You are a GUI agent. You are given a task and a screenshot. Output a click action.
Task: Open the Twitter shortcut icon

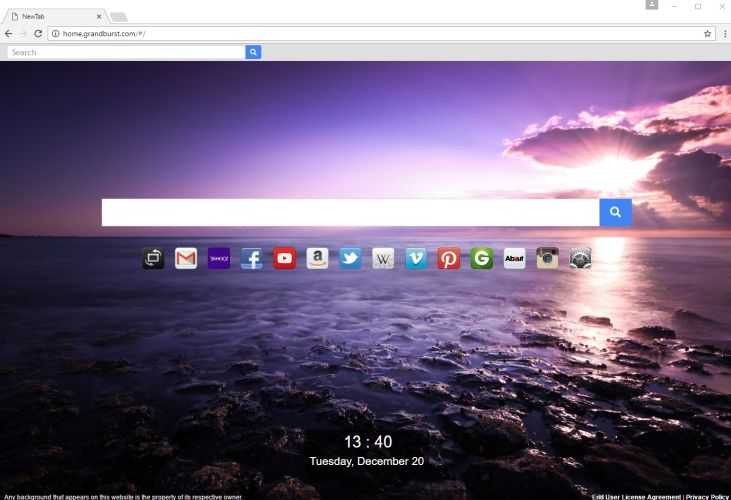[x=350, y=258]
